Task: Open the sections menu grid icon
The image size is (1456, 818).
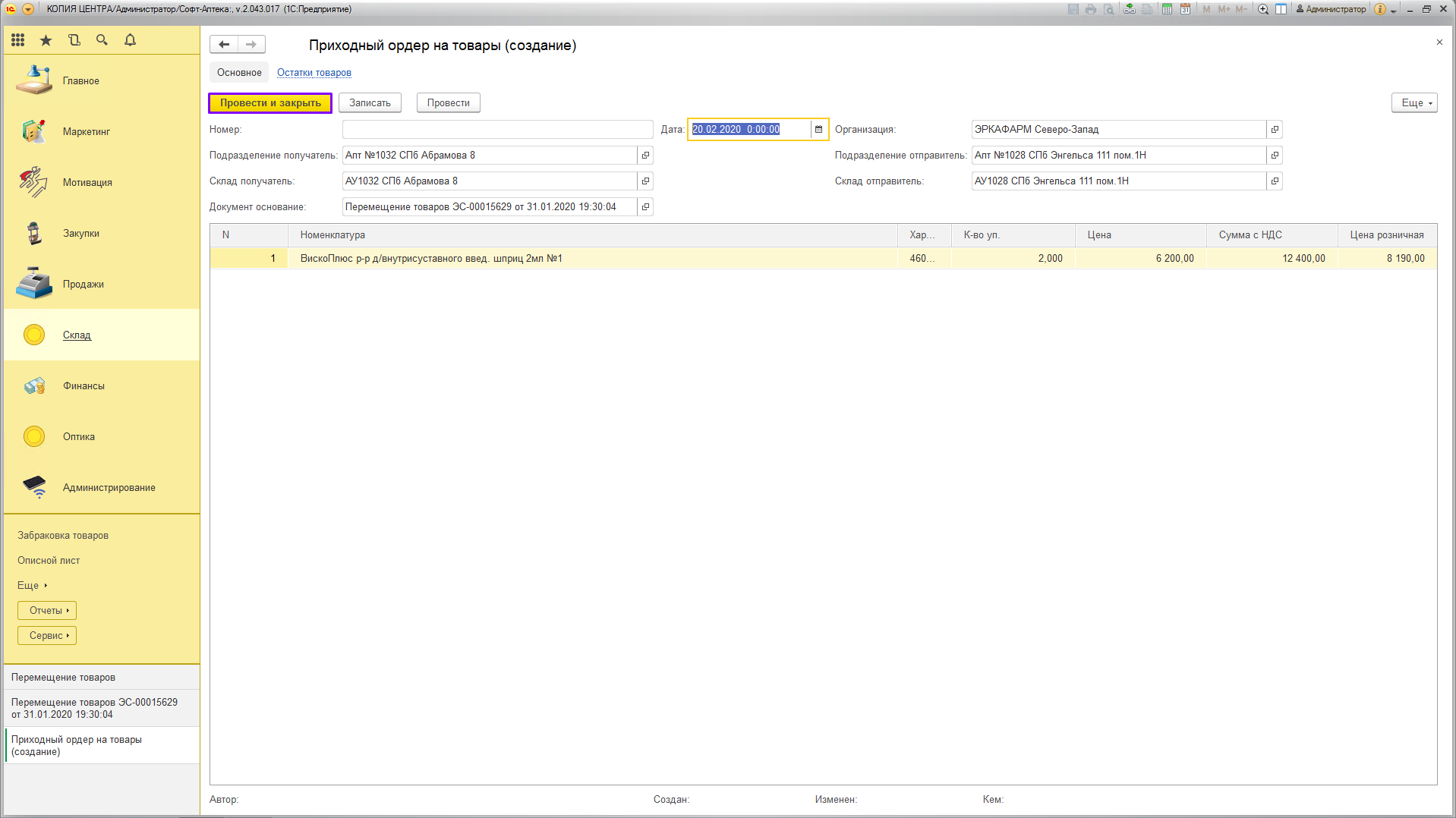Action: point(17,40)
